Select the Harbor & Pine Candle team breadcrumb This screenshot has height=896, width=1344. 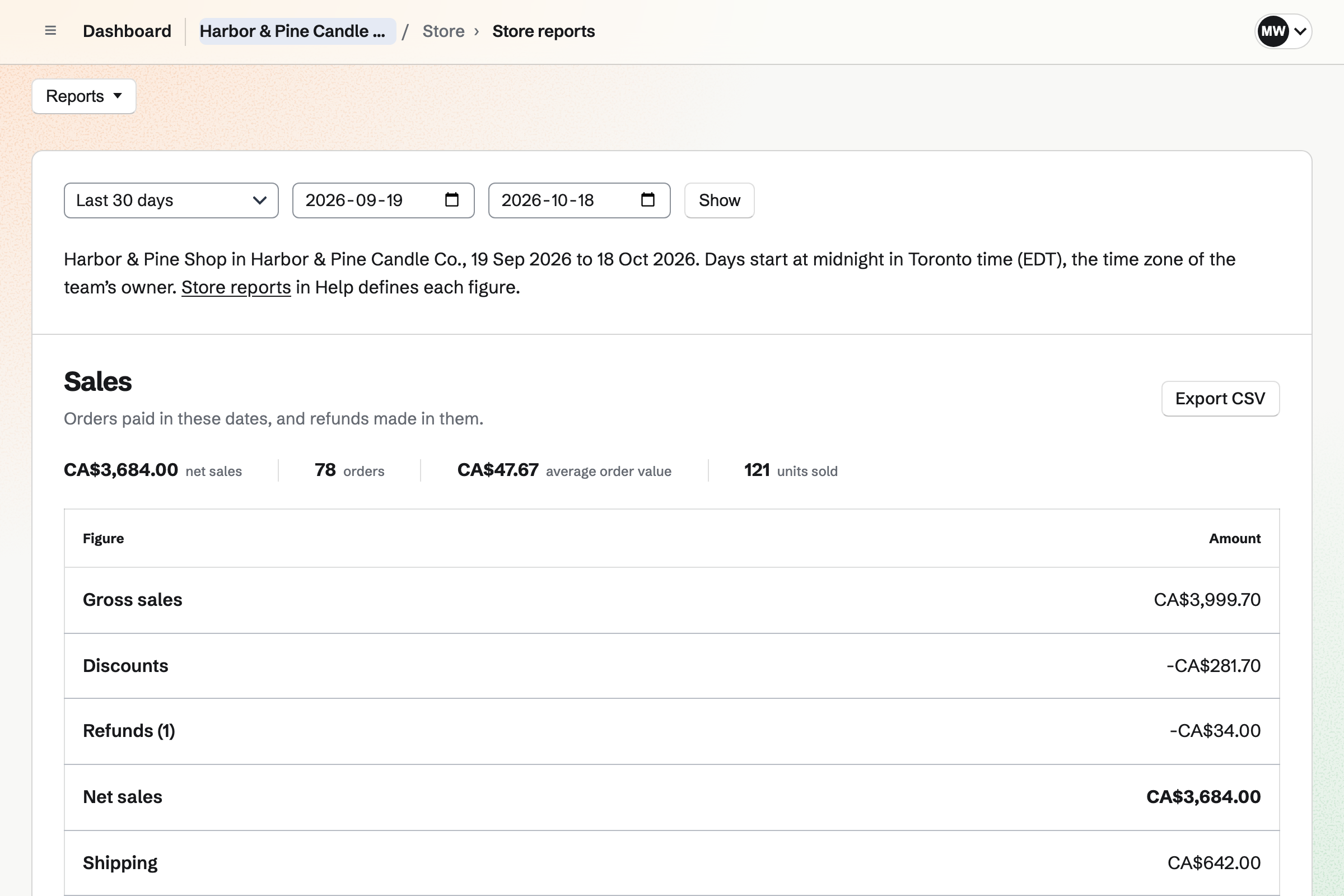[297, 31]
